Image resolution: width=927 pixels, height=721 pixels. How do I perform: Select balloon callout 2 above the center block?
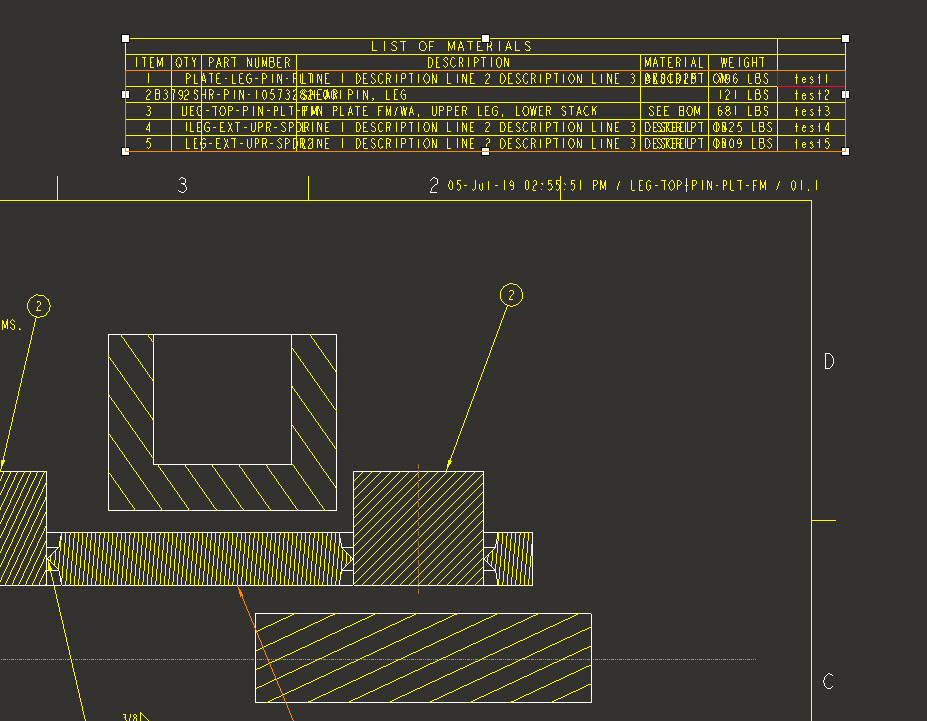510,294
